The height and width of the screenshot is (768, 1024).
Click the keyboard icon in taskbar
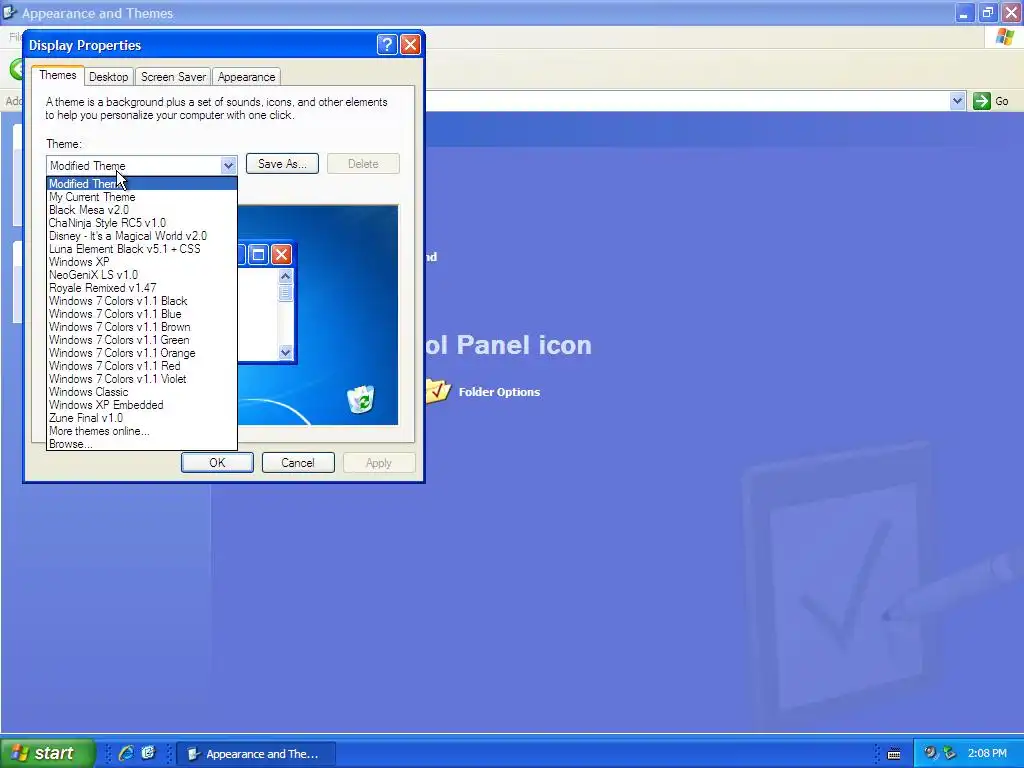[x=894, y=754]
